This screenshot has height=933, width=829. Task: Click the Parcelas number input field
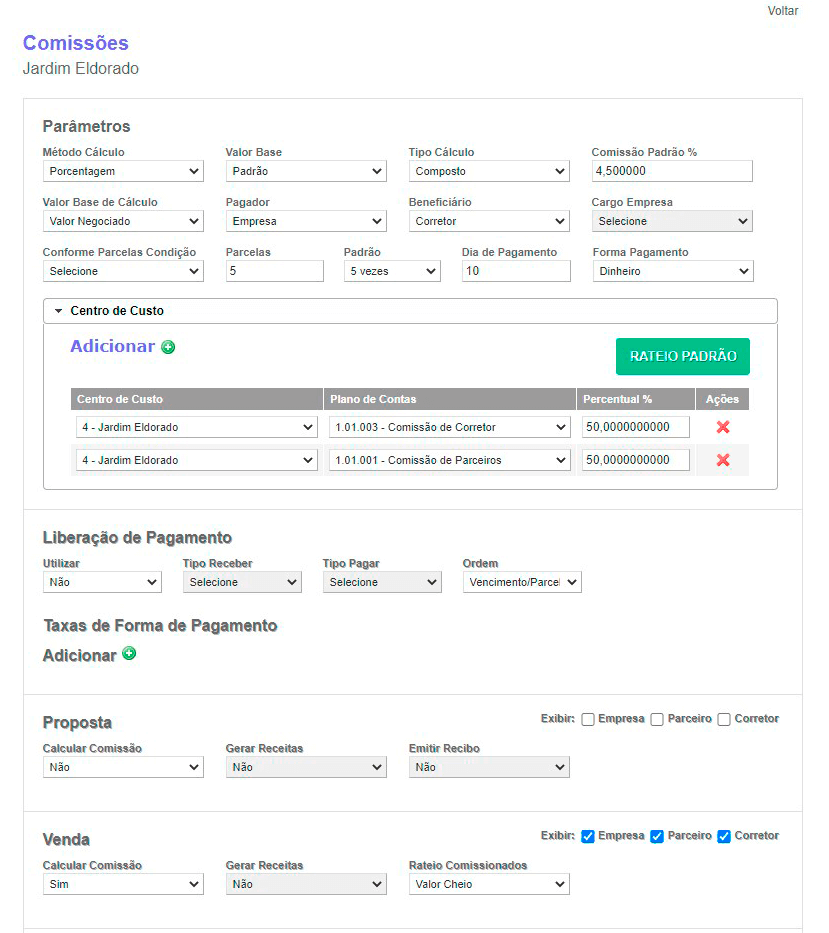point(275,271)
